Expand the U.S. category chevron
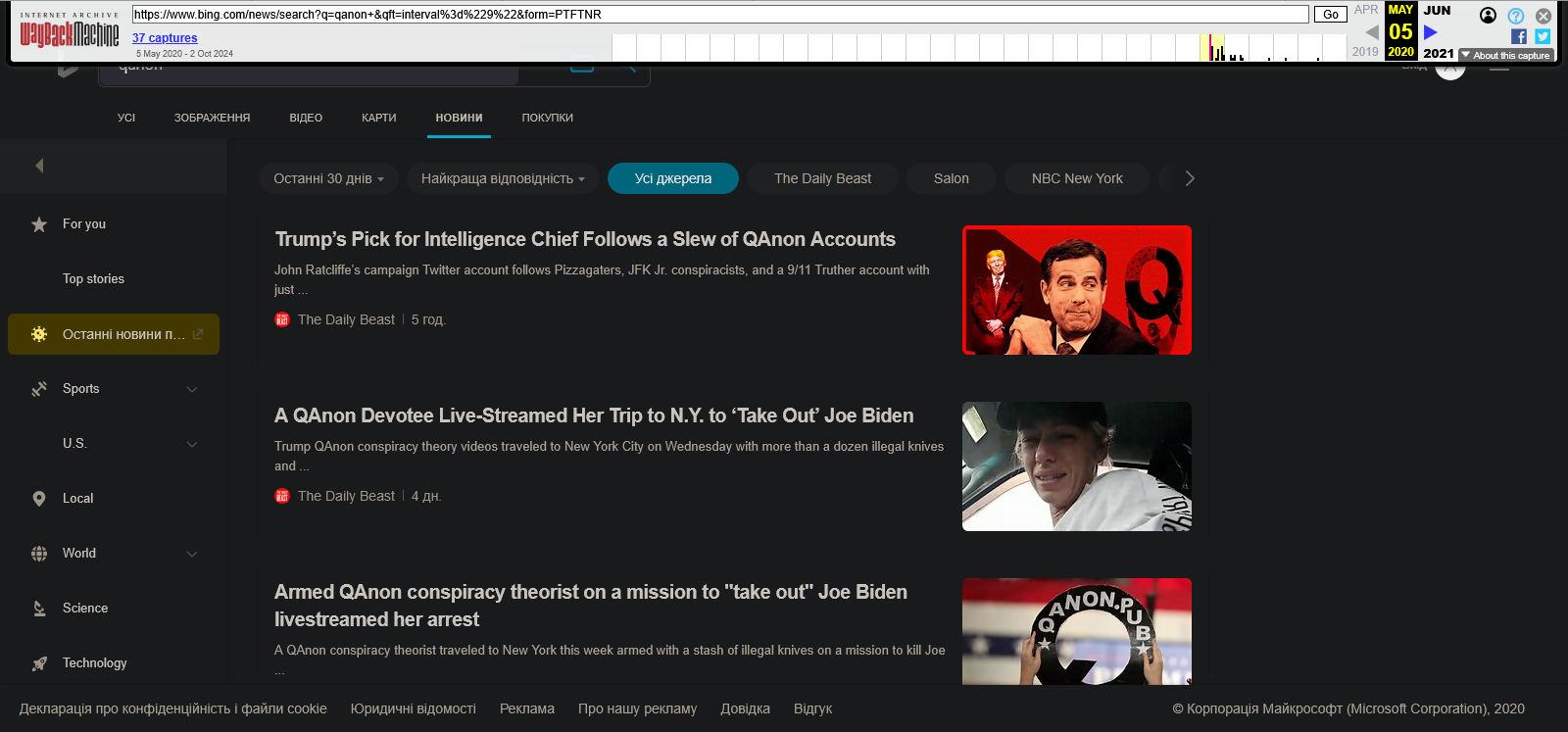The height and width of the screenshot is (732, 1568). [192, 444]
